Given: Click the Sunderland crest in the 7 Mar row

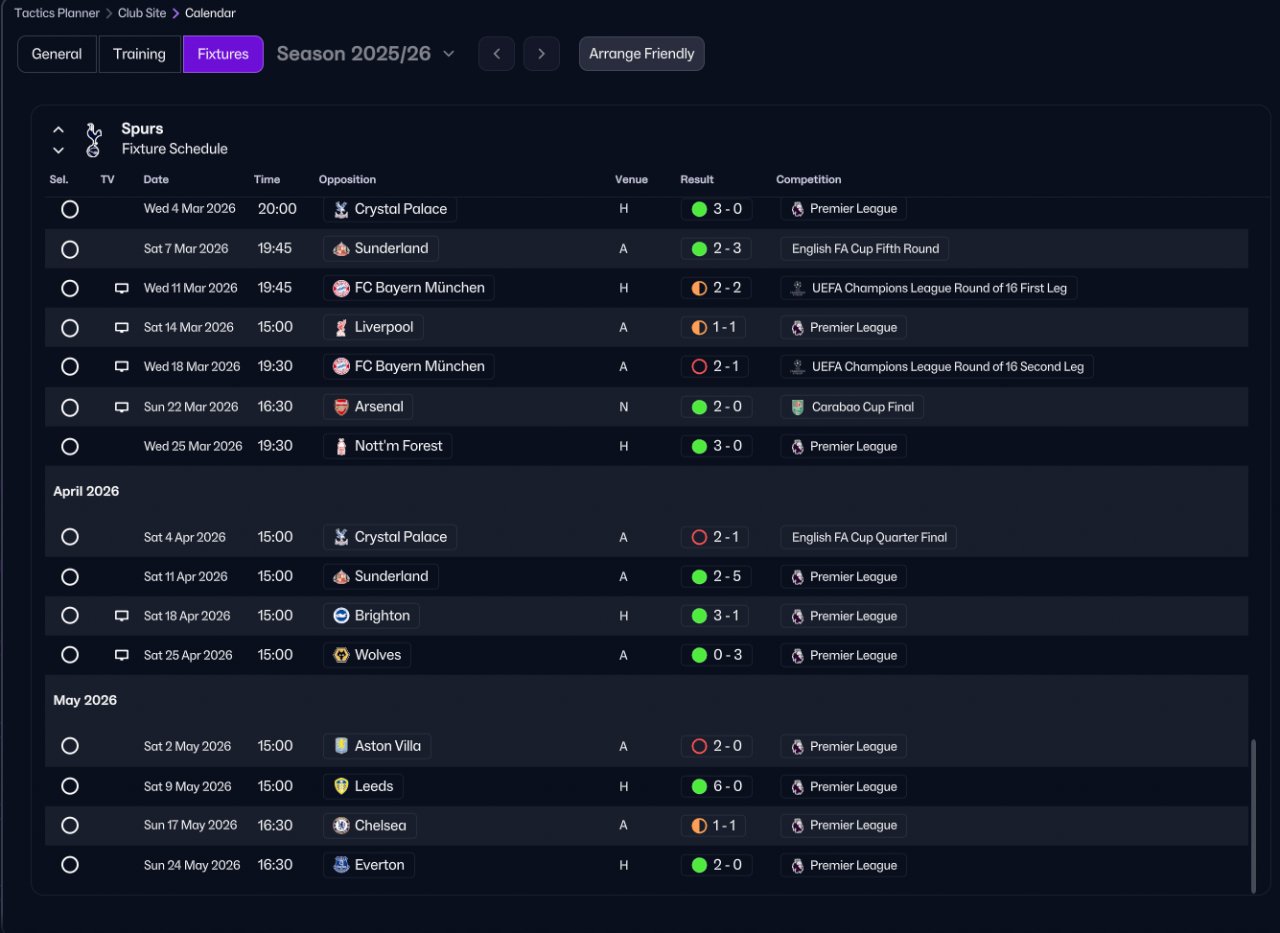Looking at the screenshot, I should (x=341, y=249).
